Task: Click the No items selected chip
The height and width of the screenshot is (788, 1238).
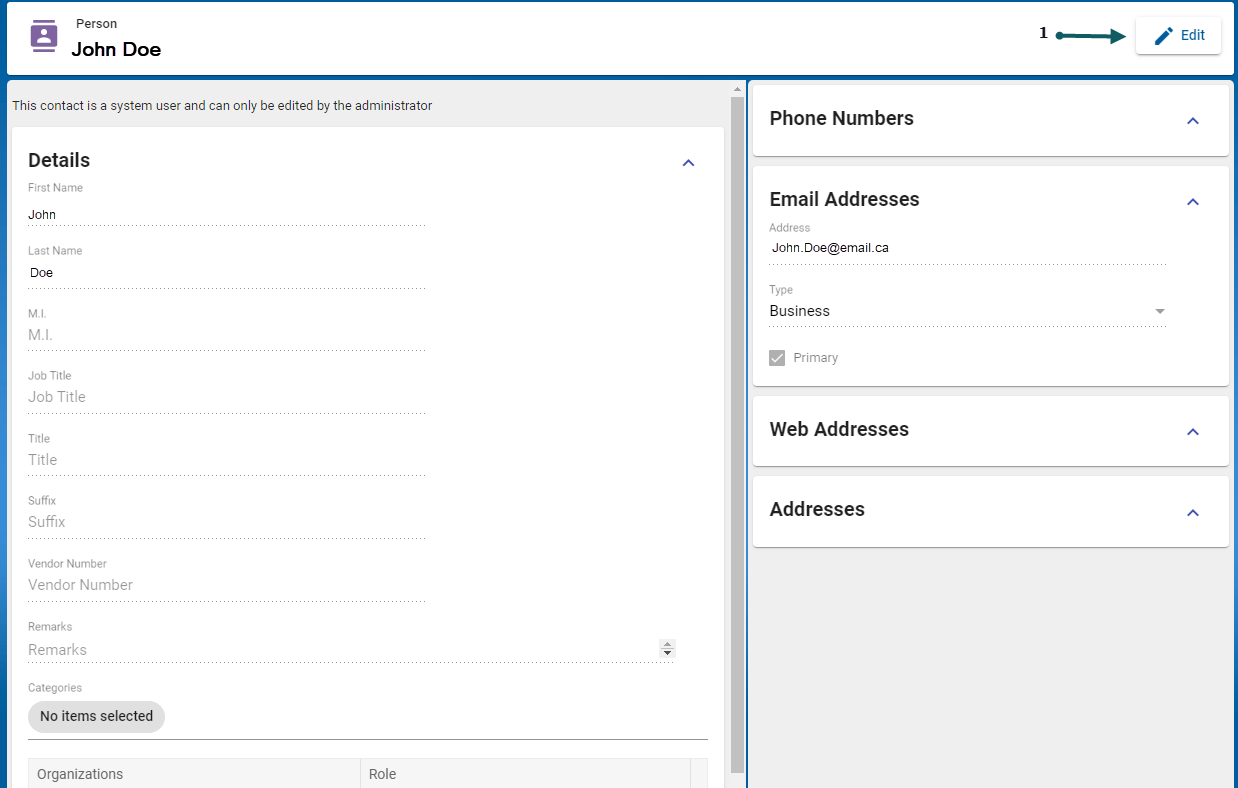Action: tap(96, 716)
